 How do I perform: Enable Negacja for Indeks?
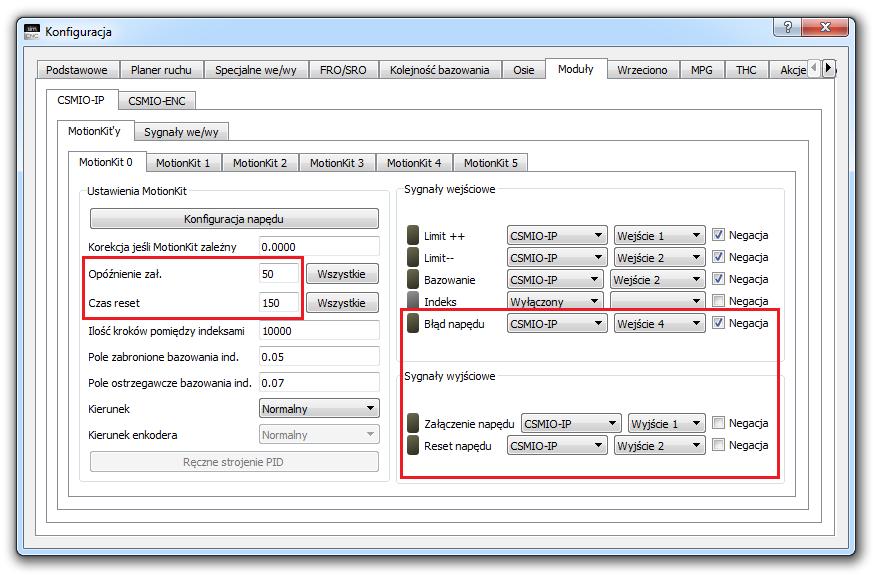point(718,300)
